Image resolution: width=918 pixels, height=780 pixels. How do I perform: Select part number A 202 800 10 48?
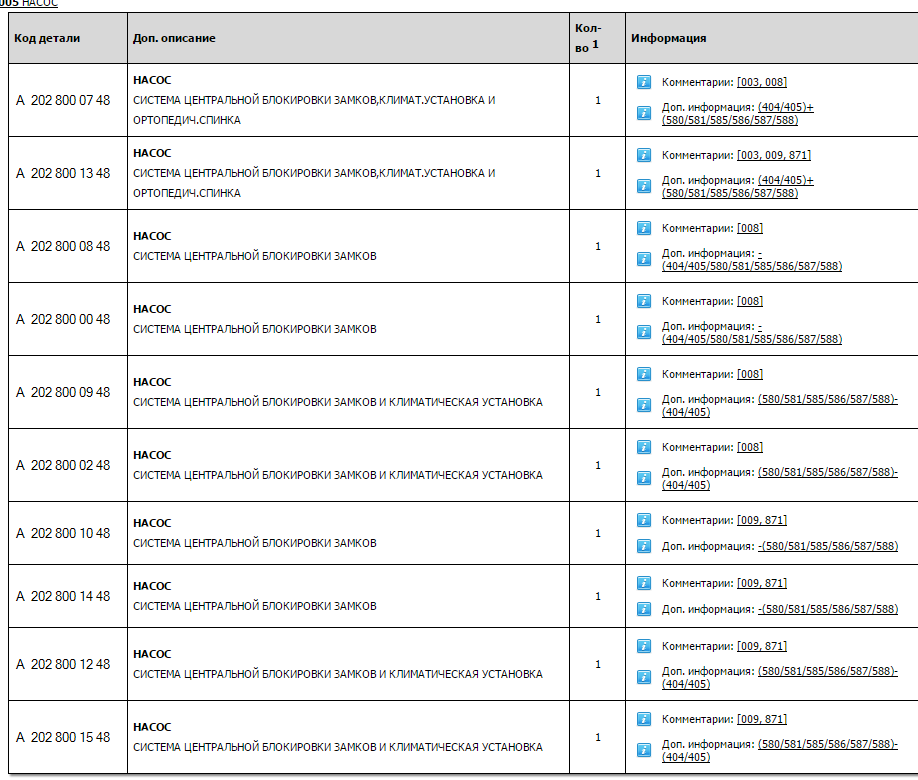[63, 533]
